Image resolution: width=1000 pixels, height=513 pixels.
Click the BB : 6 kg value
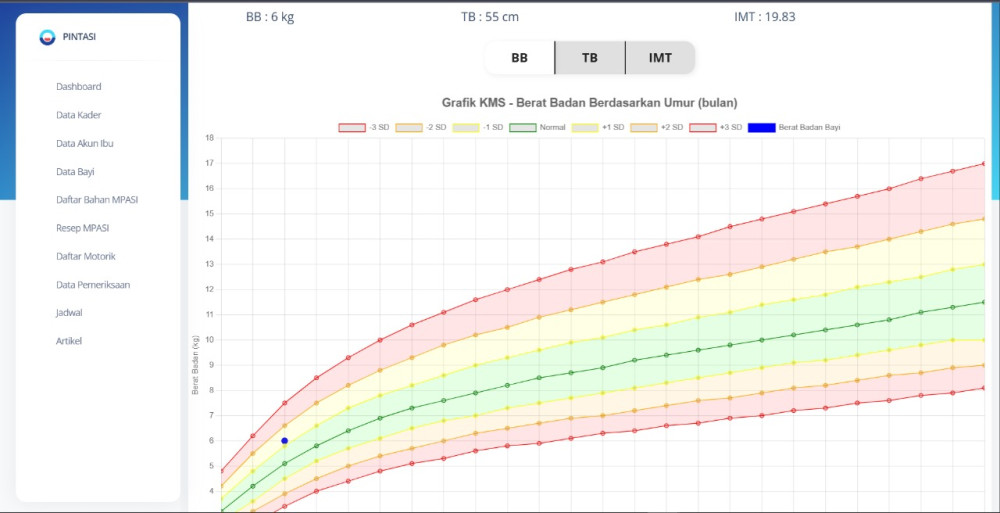tap(270, 17)
